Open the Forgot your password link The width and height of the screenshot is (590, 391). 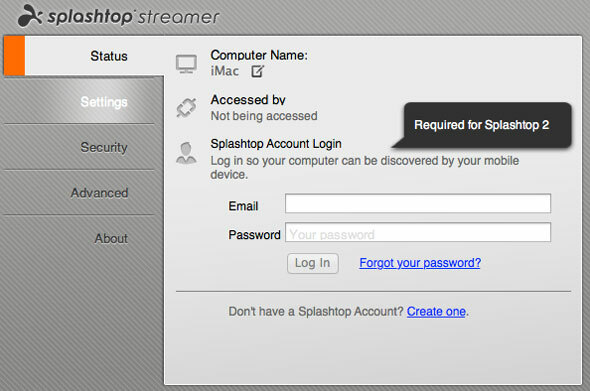[420, 263]
